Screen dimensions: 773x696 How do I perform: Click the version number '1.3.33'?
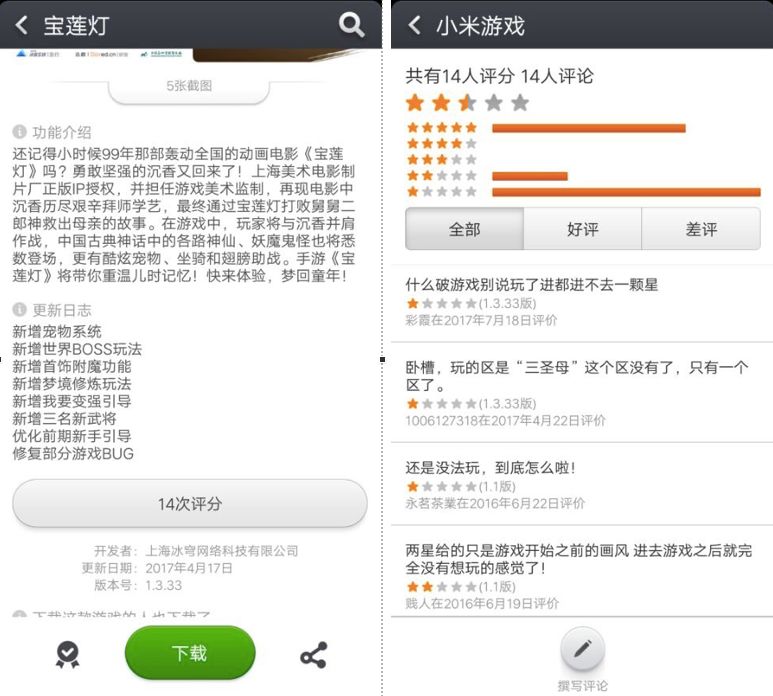(x=164, y=585)
